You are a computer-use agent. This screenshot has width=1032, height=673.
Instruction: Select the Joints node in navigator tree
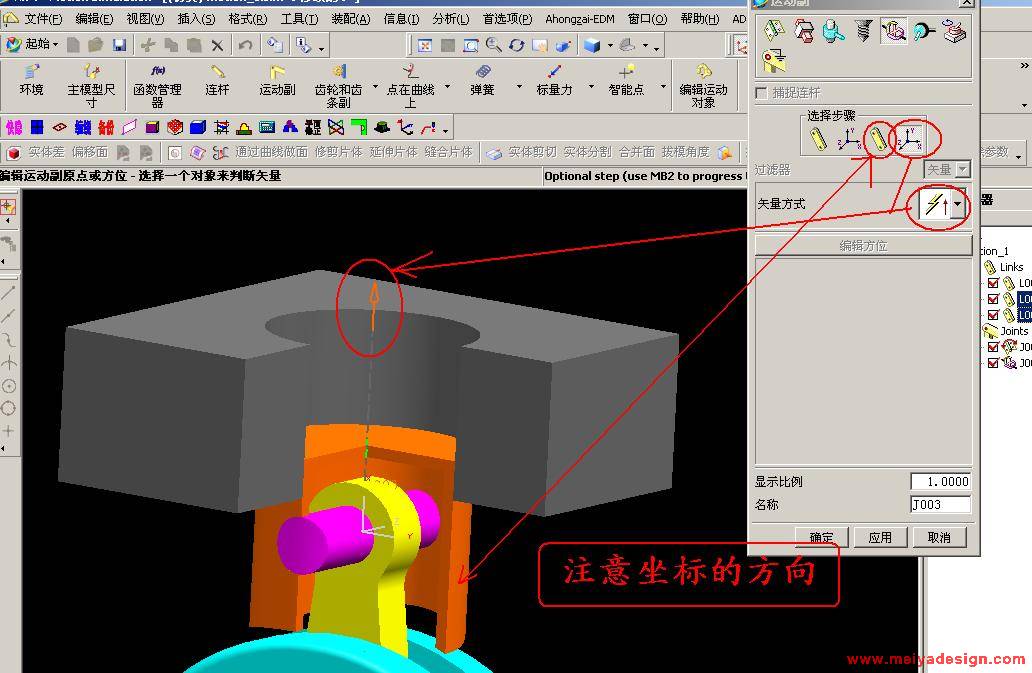coord(1014,331)
